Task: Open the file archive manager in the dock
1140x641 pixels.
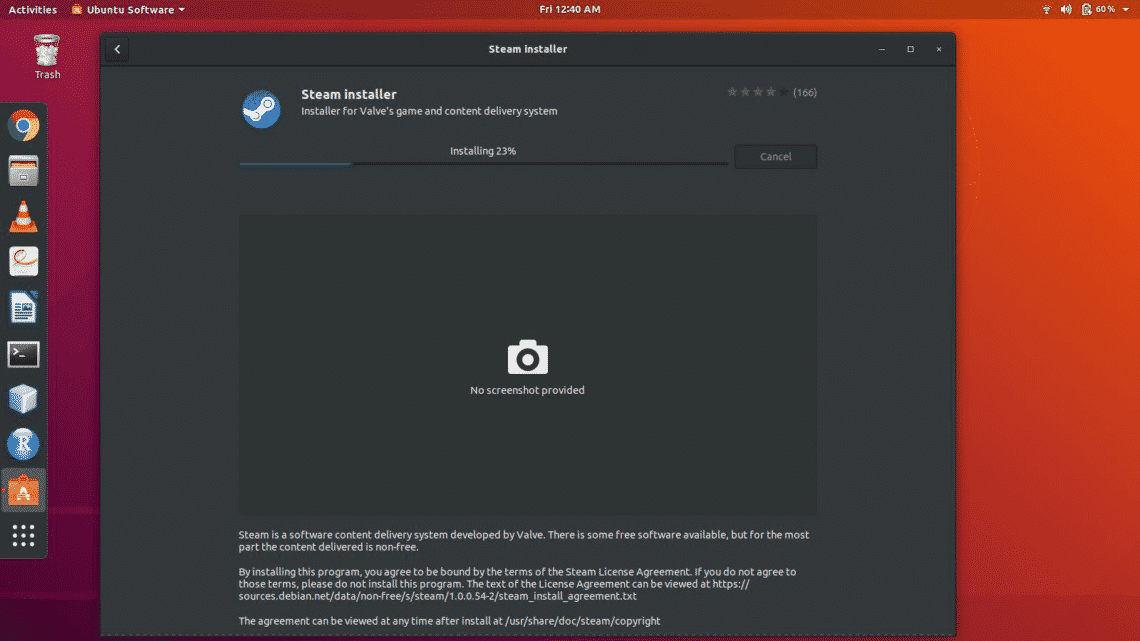Action: click(23, 170)
